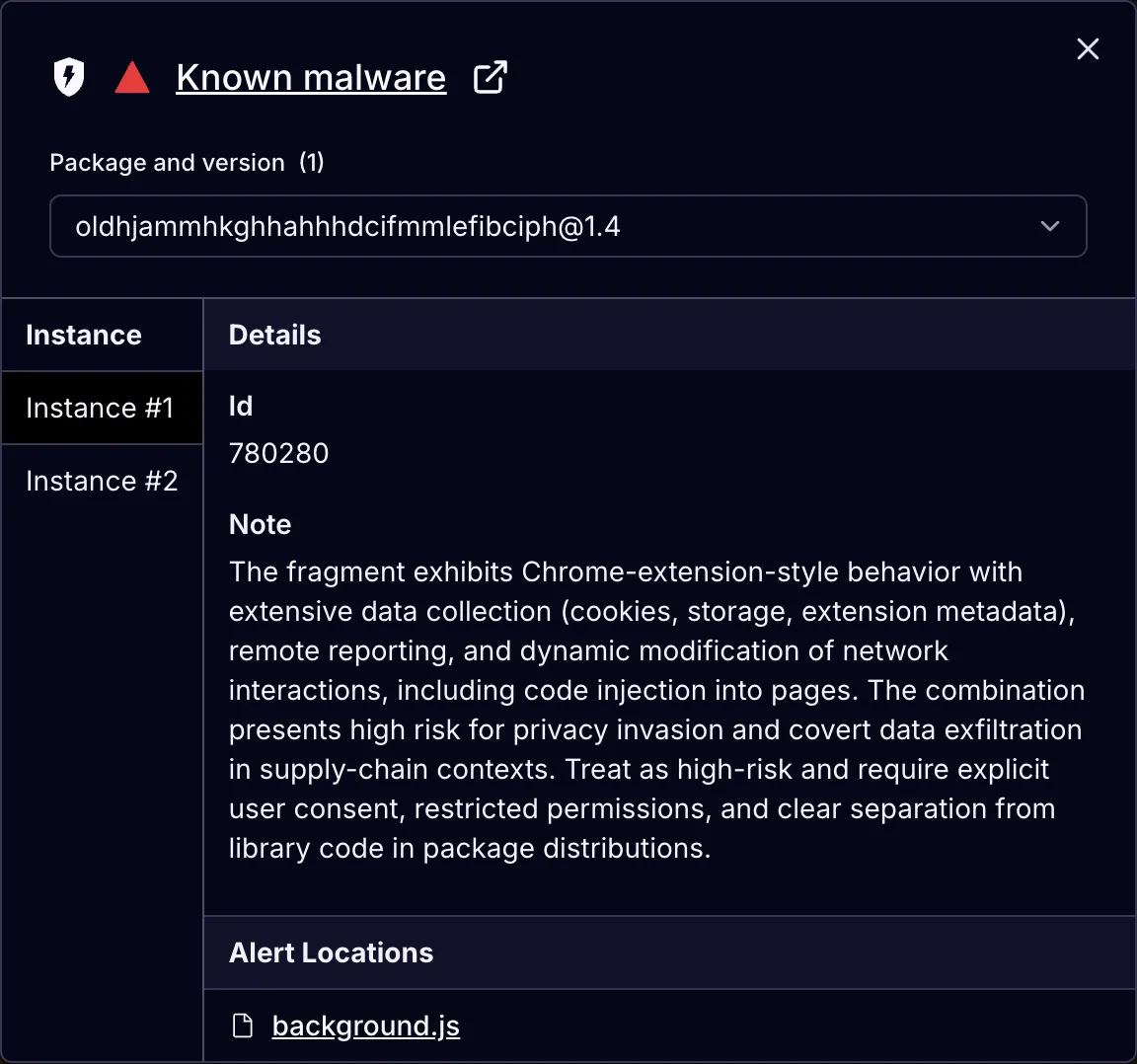Select the Instance #1 tab
Viewport: 1137px width, 1064px height.
[101, 408]
